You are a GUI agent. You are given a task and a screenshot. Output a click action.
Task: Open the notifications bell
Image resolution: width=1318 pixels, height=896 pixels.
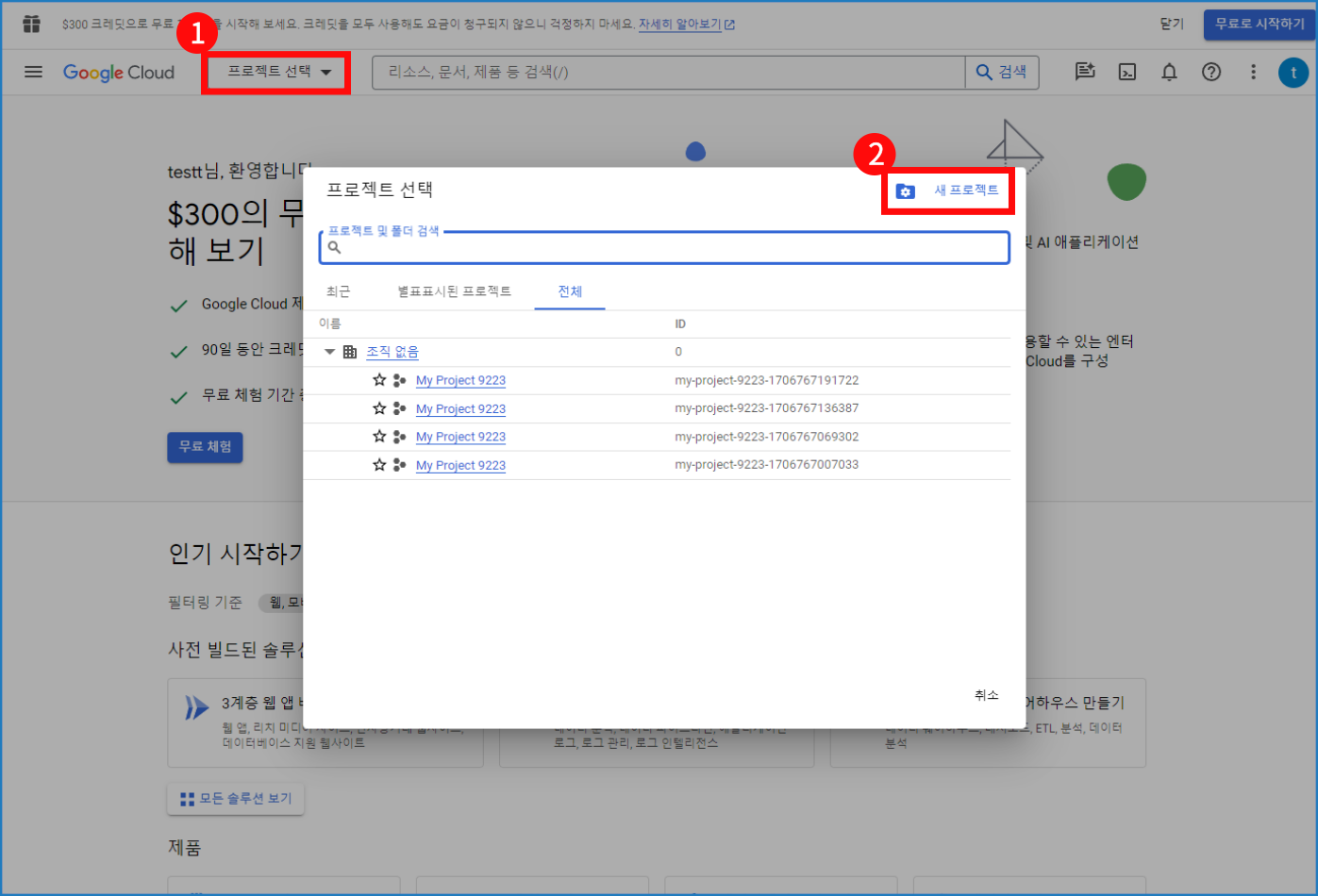[x=1169, y=72]
